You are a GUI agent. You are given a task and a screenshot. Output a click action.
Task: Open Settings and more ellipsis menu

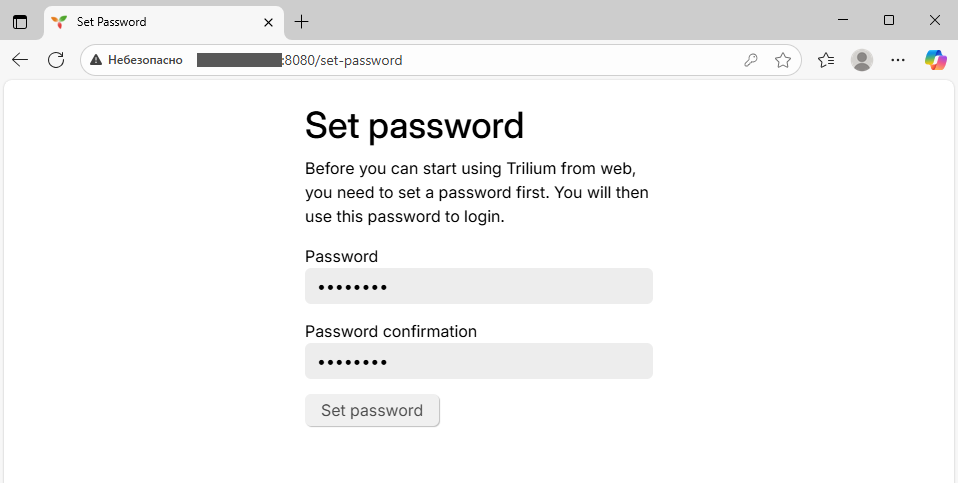[x=898, y=60]
